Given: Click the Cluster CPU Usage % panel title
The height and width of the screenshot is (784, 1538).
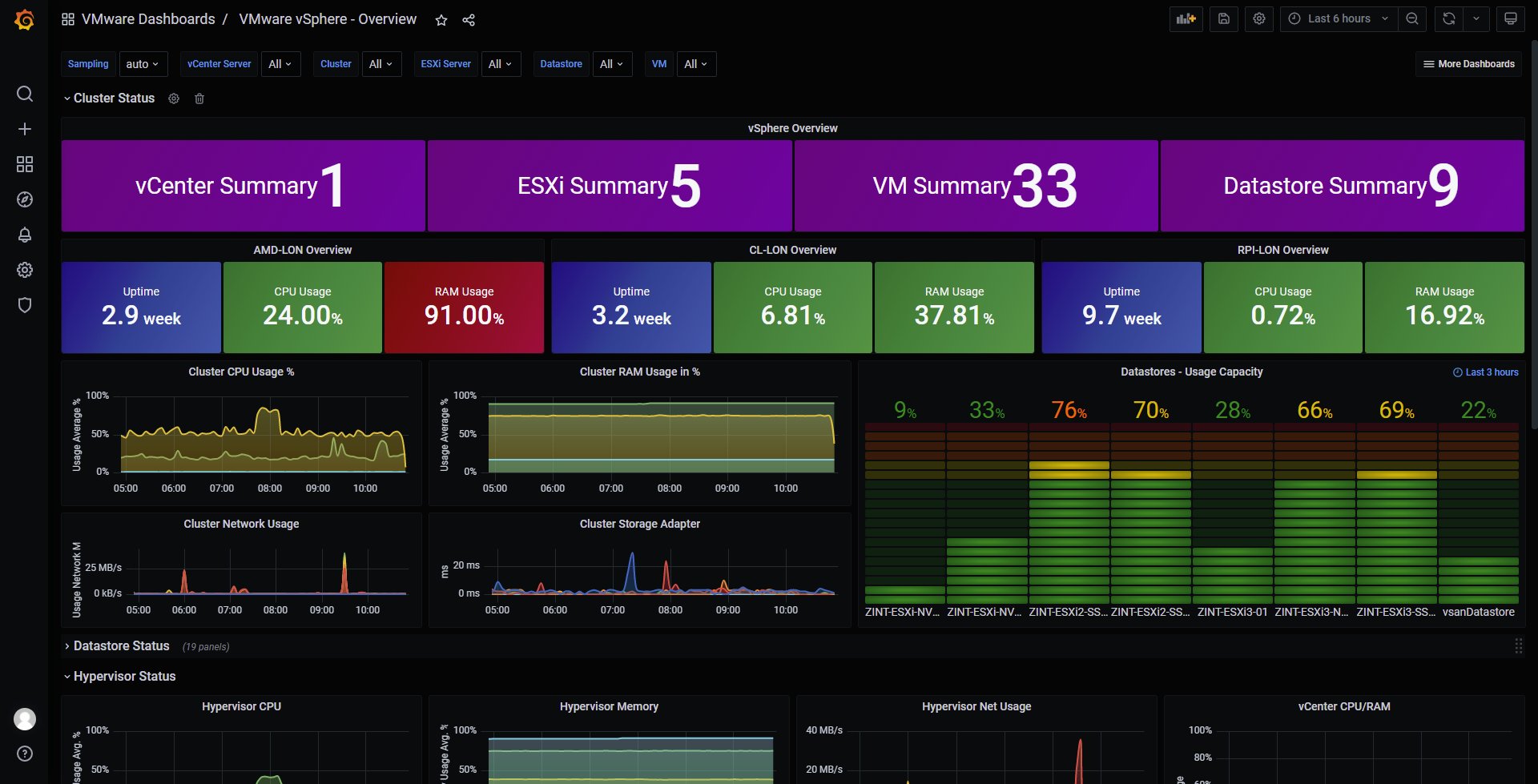Looking at the screenshot, I should (x=241, y=372).
